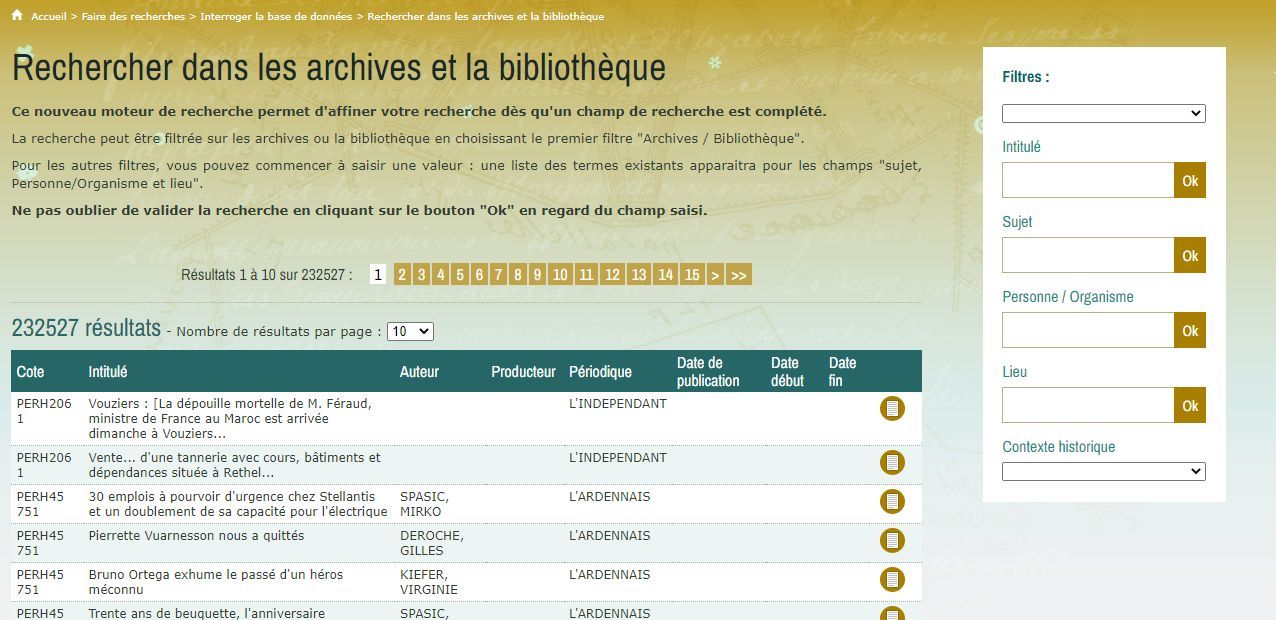Open the record icon for the Vouziers article
The width and height of the screenshot is (1276, 620).
(892, 408)
